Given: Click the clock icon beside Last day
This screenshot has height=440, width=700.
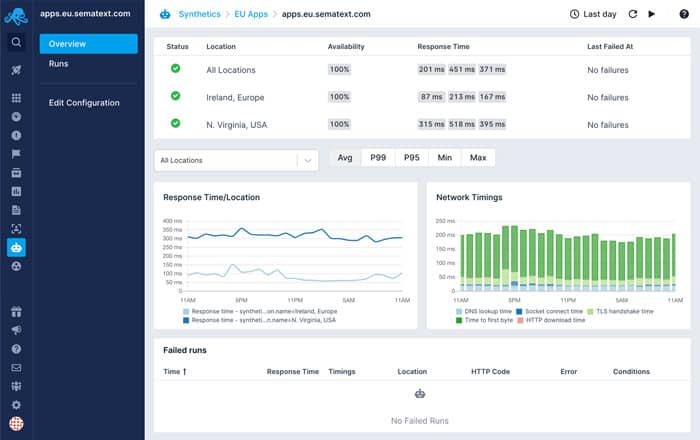Looking at the screenshot, I should [x=574, y=14].
